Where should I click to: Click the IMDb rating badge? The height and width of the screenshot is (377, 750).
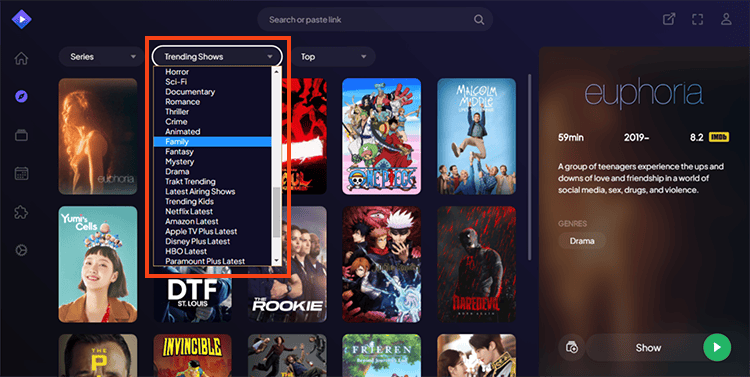[x=718, y=137]
